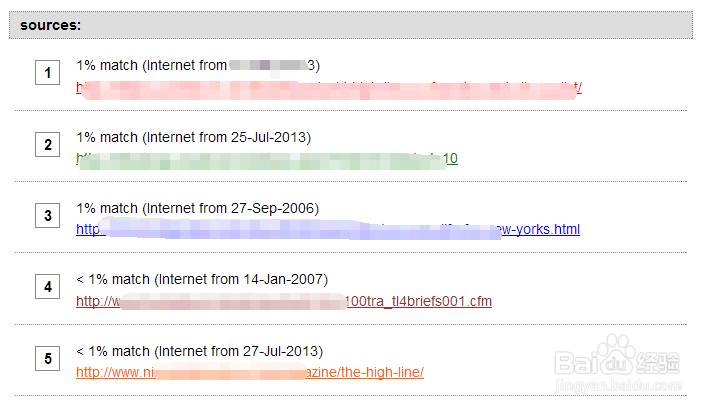Select the source number 5 box

[47, 358]
